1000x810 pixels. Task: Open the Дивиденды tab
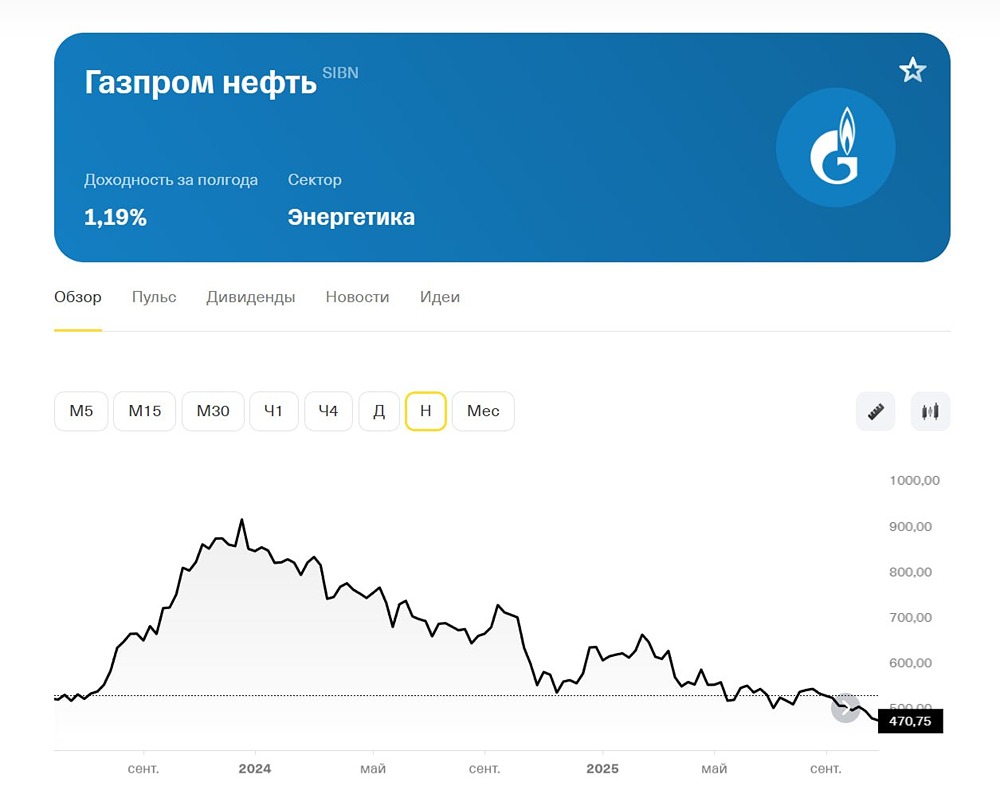click(x=250, y=297)
